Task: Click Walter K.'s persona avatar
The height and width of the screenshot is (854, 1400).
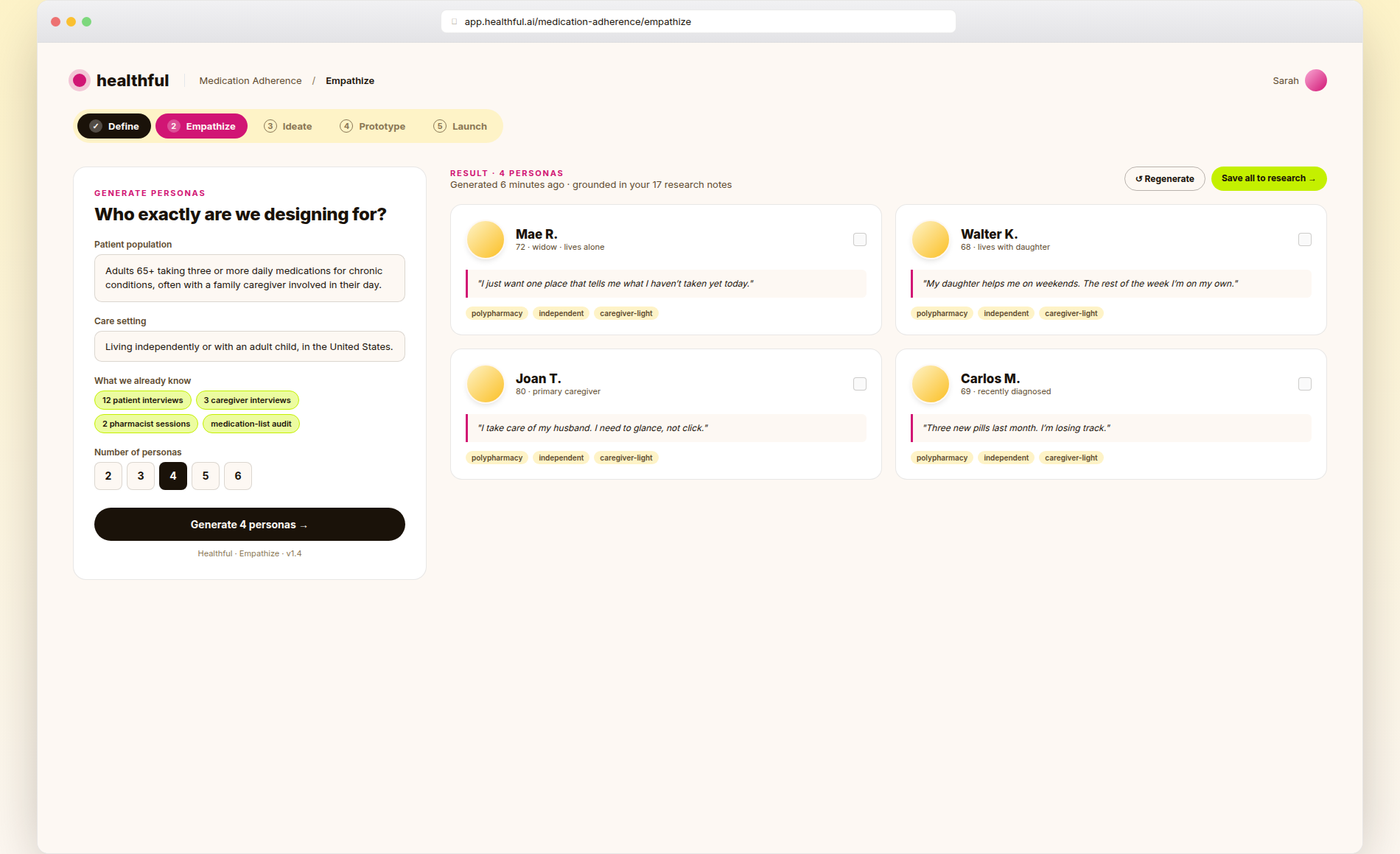Action: coord(931,239)
